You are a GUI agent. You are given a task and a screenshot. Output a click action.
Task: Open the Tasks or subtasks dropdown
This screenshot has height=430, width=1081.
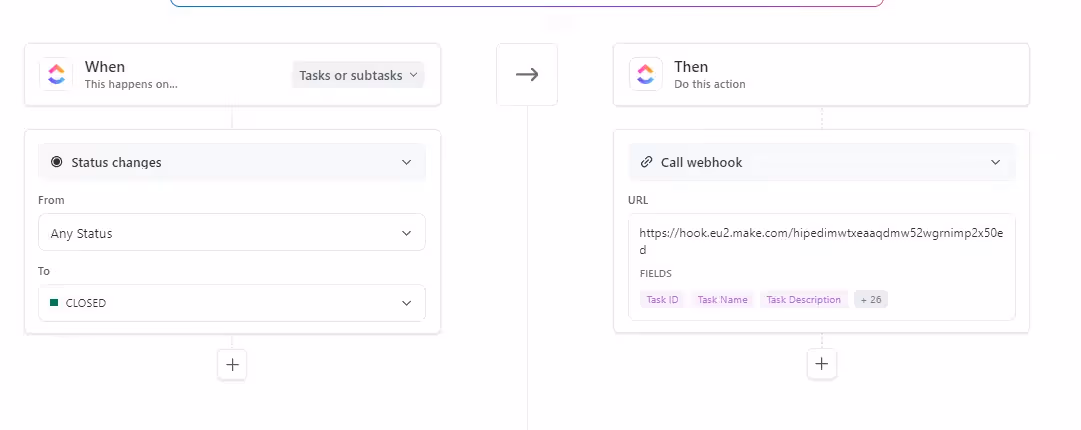[x=358, y=75]
